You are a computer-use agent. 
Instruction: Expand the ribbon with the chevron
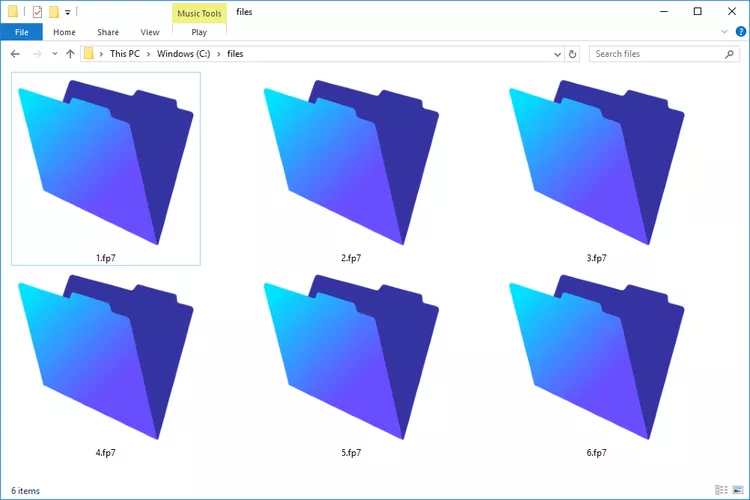point(724,32)
